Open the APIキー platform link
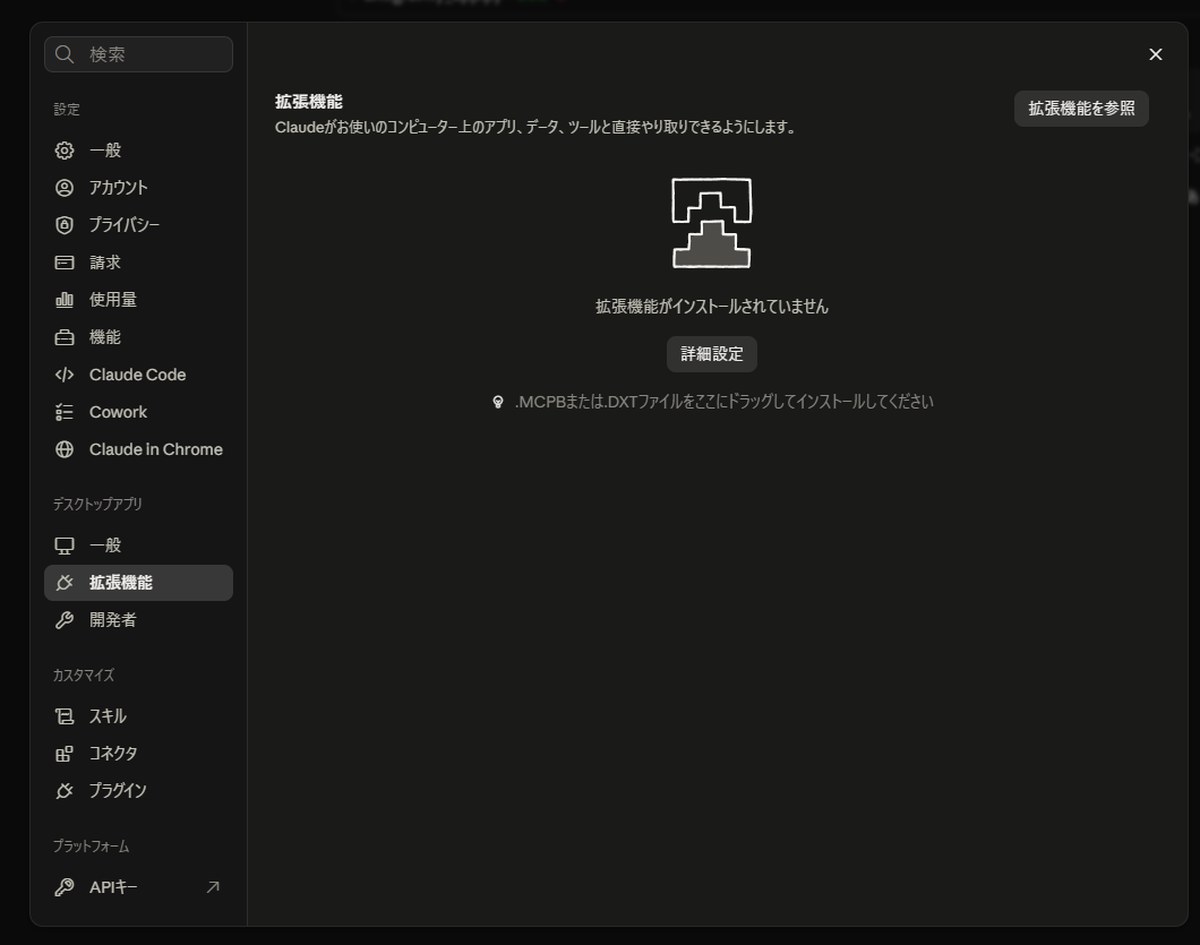This screenshot has width=1200, height=945. (x=139, y=887)
